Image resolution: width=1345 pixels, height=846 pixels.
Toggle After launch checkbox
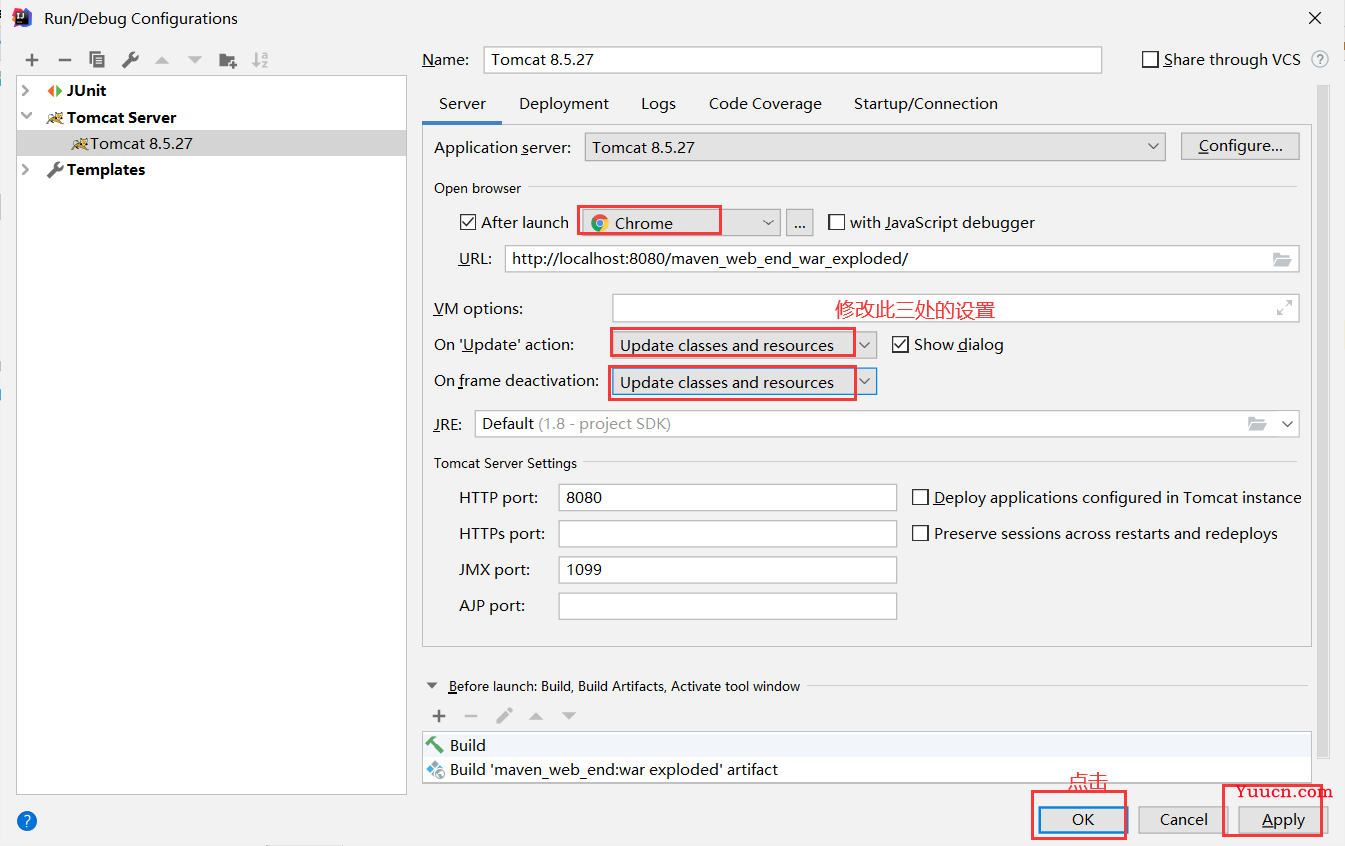pos(467,222)
